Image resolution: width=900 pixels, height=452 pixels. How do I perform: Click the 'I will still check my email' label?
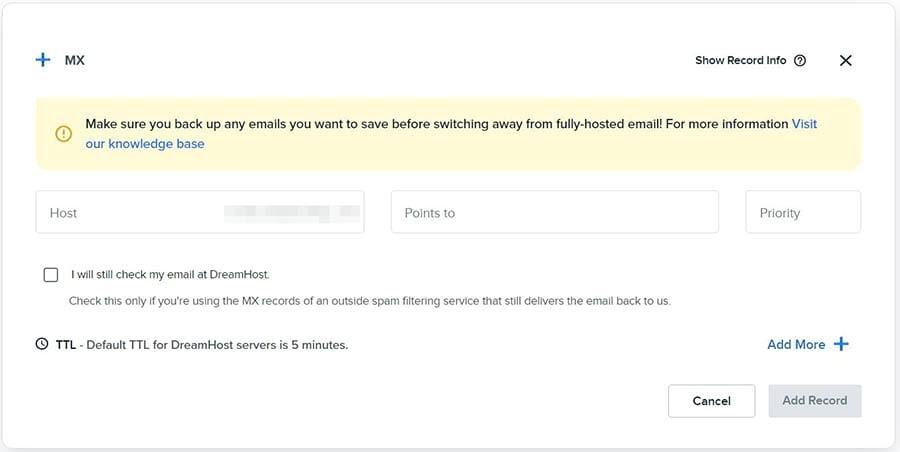click(x=170, y=274)
